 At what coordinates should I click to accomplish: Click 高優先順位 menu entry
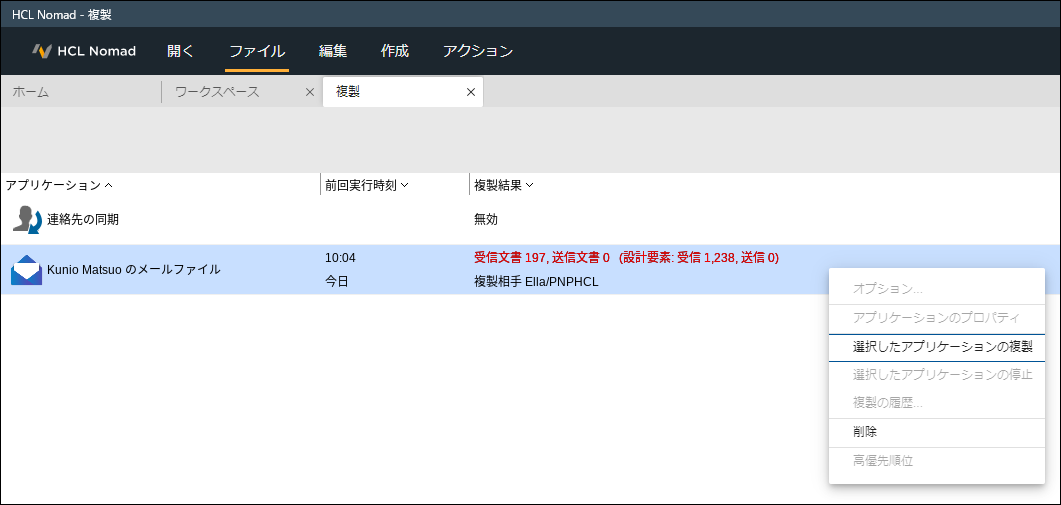936,461
